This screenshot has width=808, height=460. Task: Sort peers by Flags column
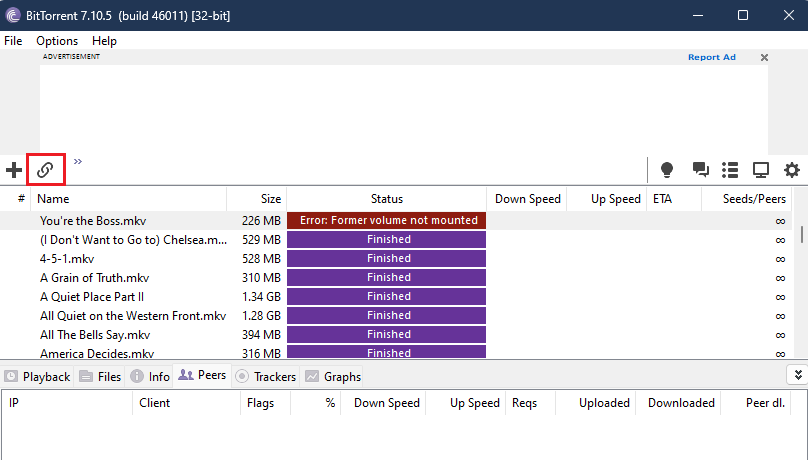pos(265,403)
